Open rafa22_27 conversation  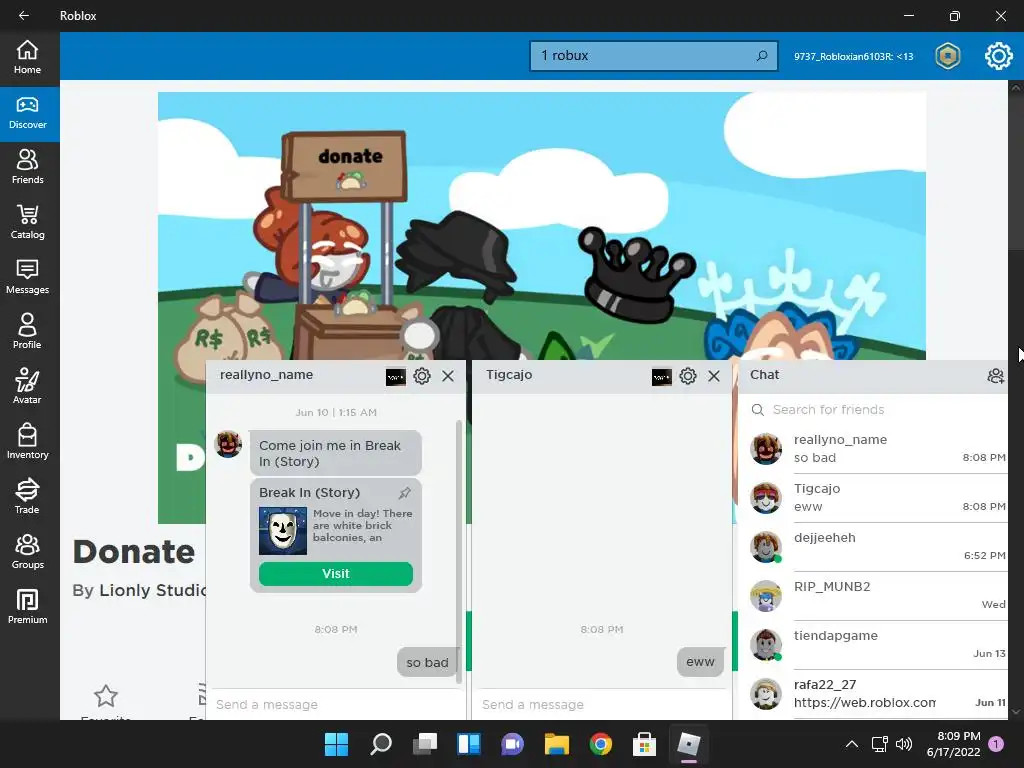877,694
